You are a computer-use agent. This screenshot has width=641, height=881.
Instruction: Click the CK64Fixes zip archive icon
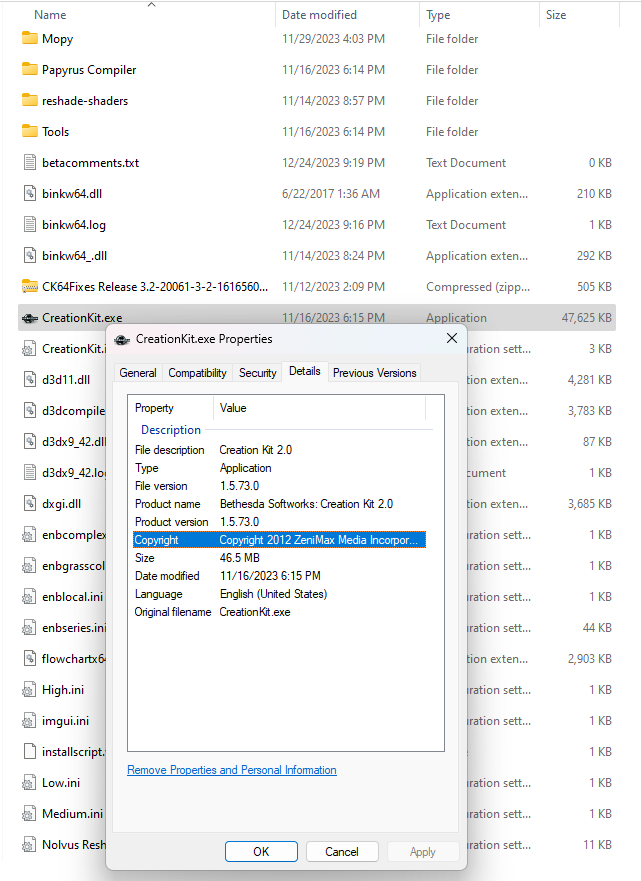(30, 287)
